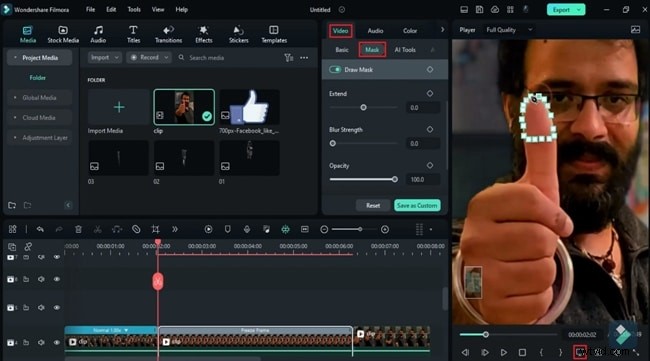
Task: Mute track 5 audio
Action: click(41, 308)
